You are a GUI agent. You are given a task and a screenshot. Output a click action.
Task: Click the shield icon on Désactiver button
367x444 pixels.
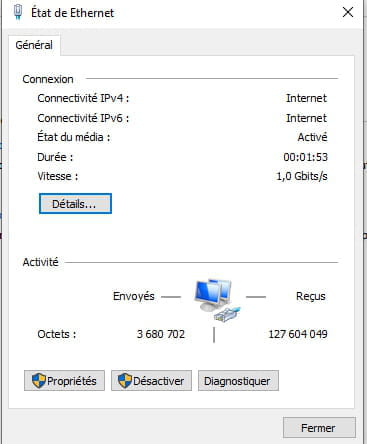125,380
